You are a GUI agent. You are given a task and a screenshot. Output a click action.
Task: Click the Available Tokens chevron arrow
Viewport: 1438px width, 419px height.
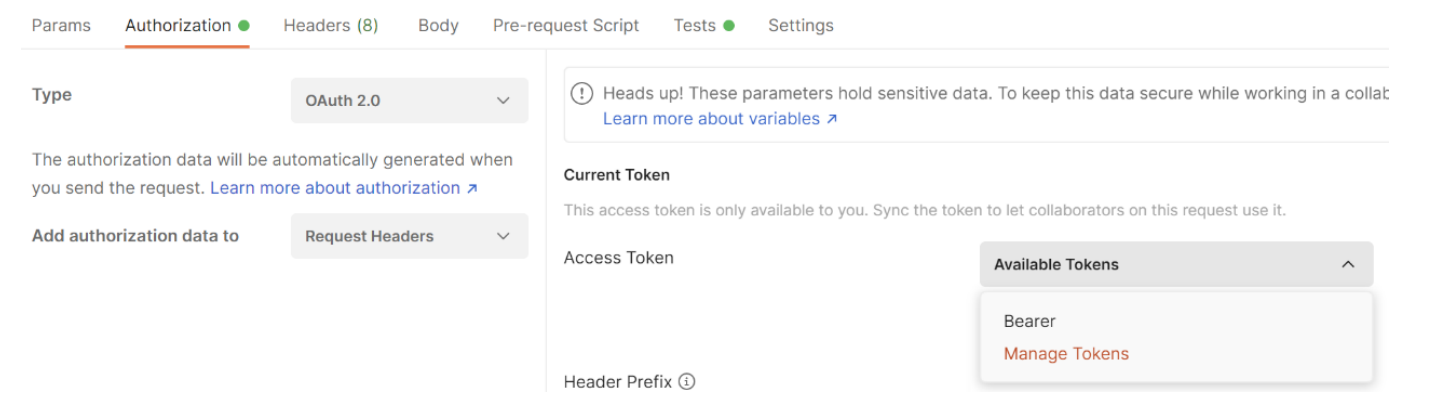pos(1348,265)
